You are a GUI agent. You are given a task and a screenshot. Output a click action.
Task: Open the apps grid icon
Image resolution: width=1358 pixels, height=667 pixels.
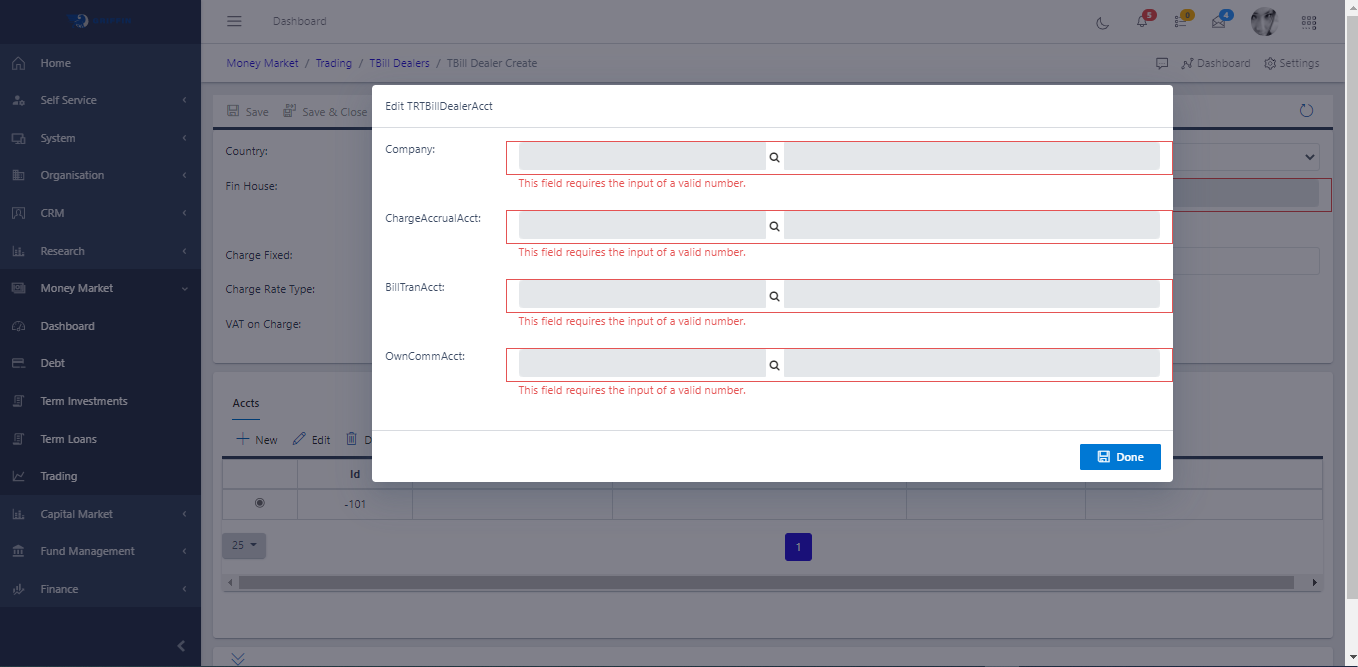tap(1309, 22)
